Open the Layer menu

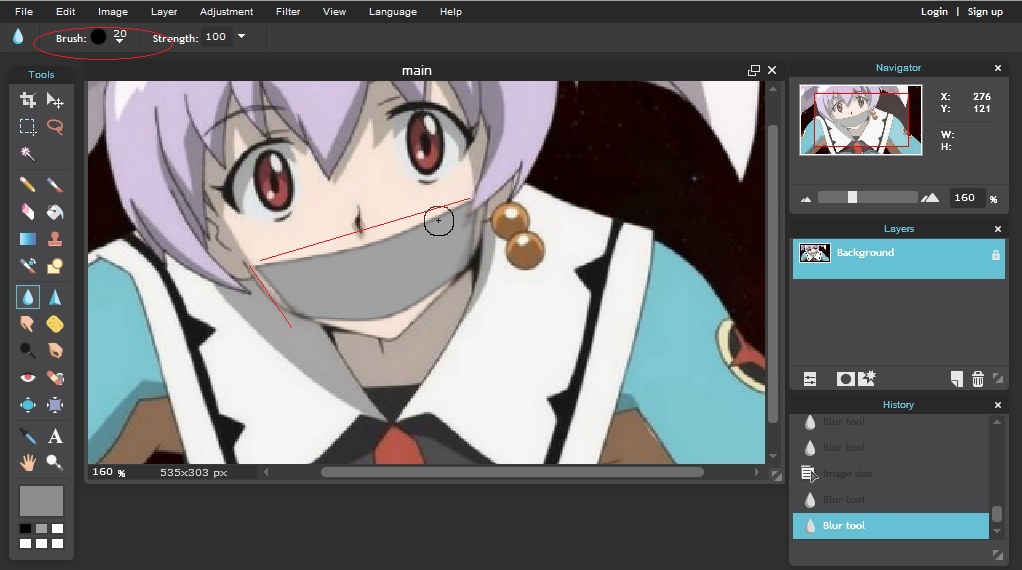point(164,11)
